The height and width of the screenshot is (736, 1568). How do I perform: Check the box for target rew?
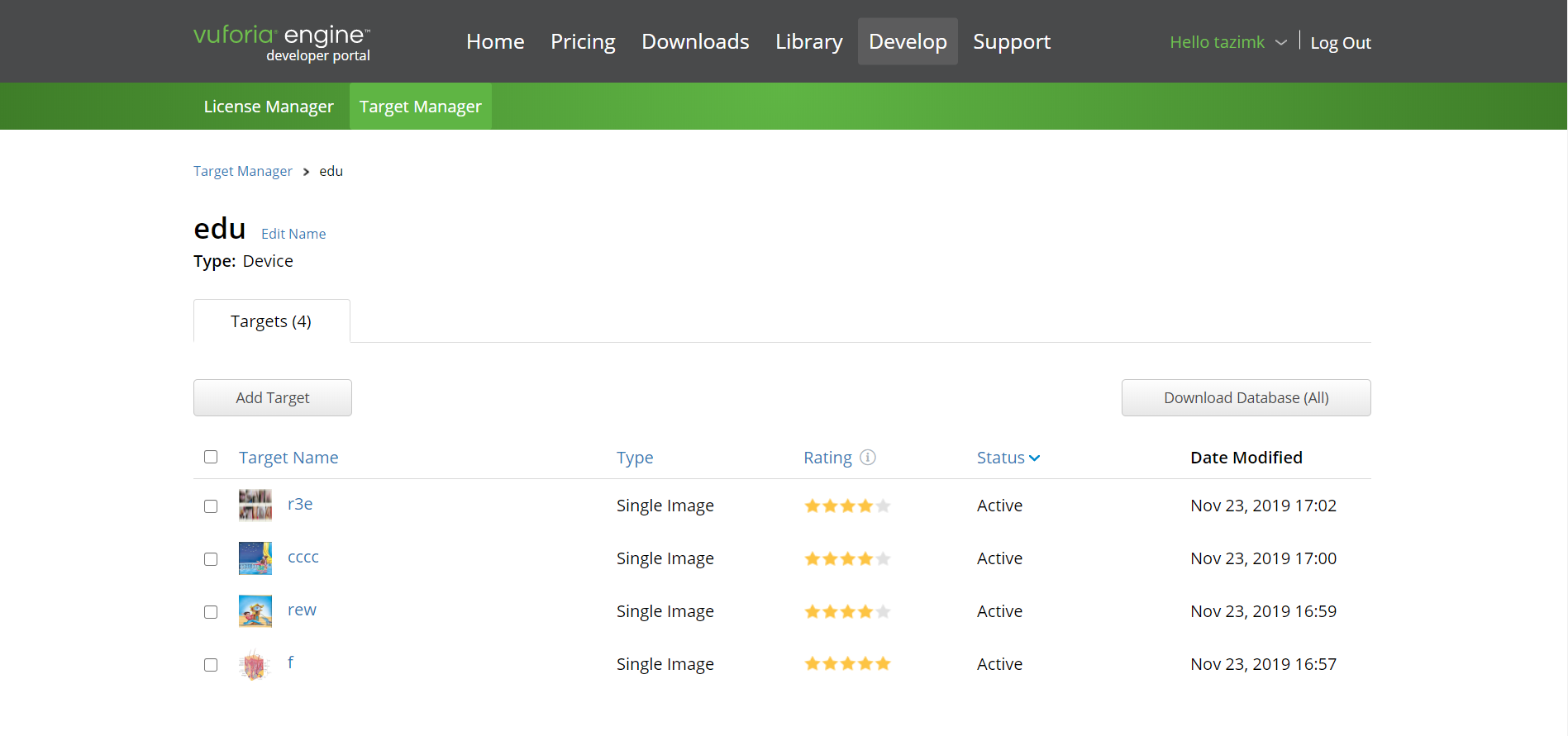click(211, 612)
